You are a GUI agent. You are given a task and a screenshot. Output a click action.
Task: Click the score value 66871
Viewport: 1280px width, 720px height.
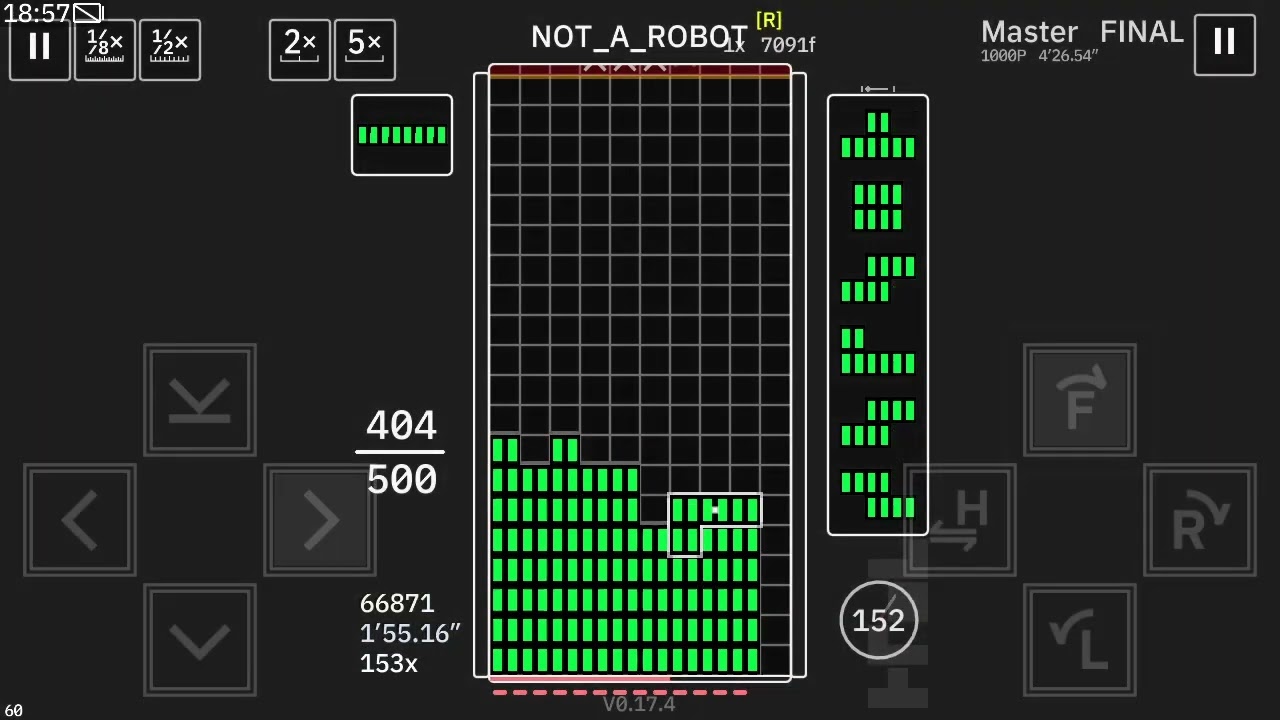click(397, 604)
